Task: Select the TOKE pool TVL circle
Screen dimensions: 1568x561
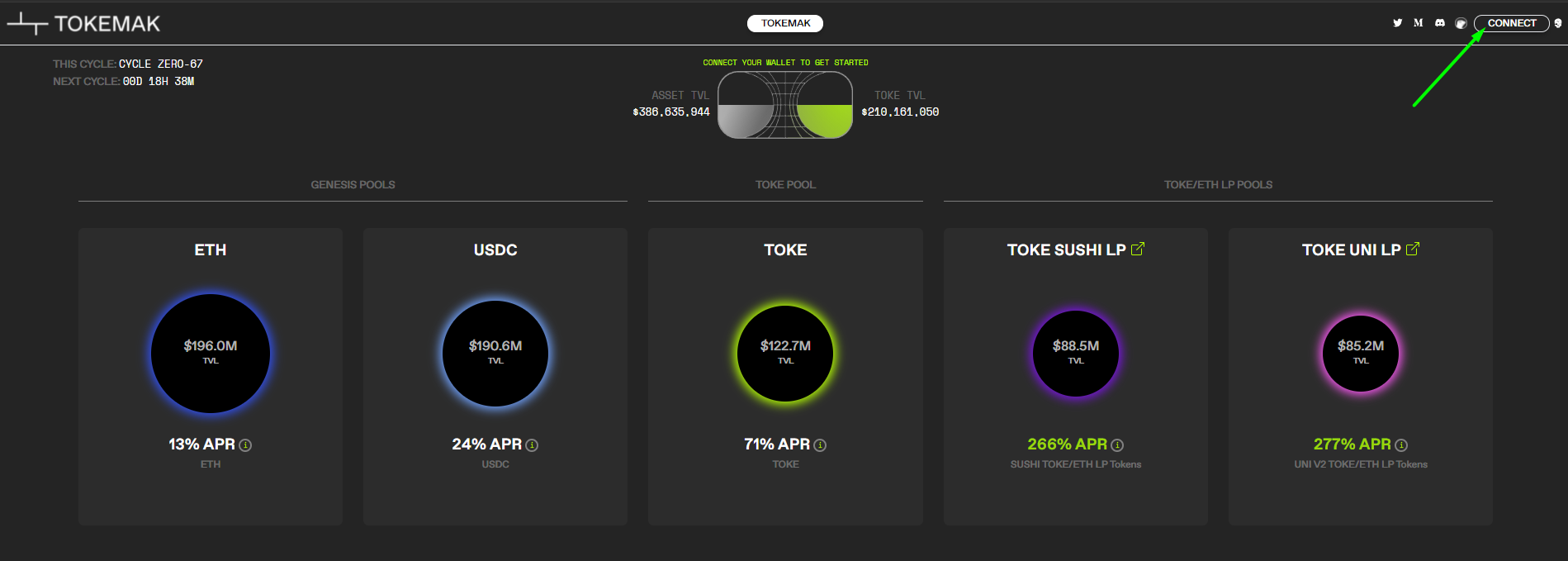Action: [x=785, y=354]
